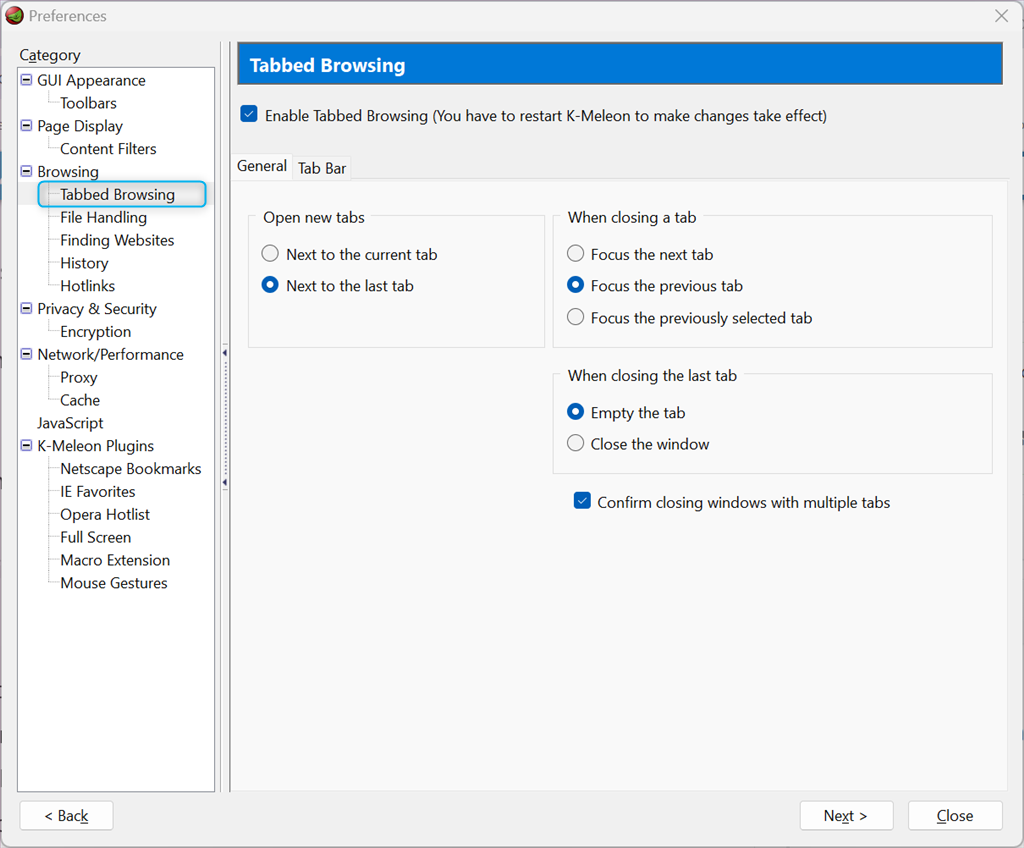Image resolution: width=1024 pixels, height=848 pixels.
Task: Open the File Handling preferences
Action: click(x=103, y=218)
